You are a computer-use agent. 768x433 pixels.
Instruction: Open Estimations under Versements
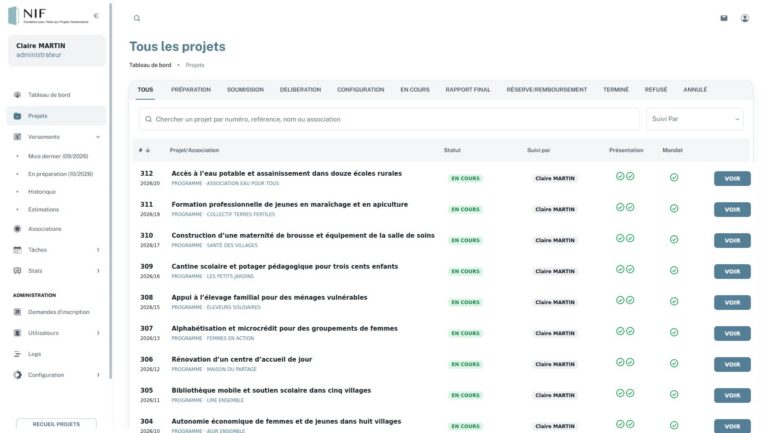point(43,210)
